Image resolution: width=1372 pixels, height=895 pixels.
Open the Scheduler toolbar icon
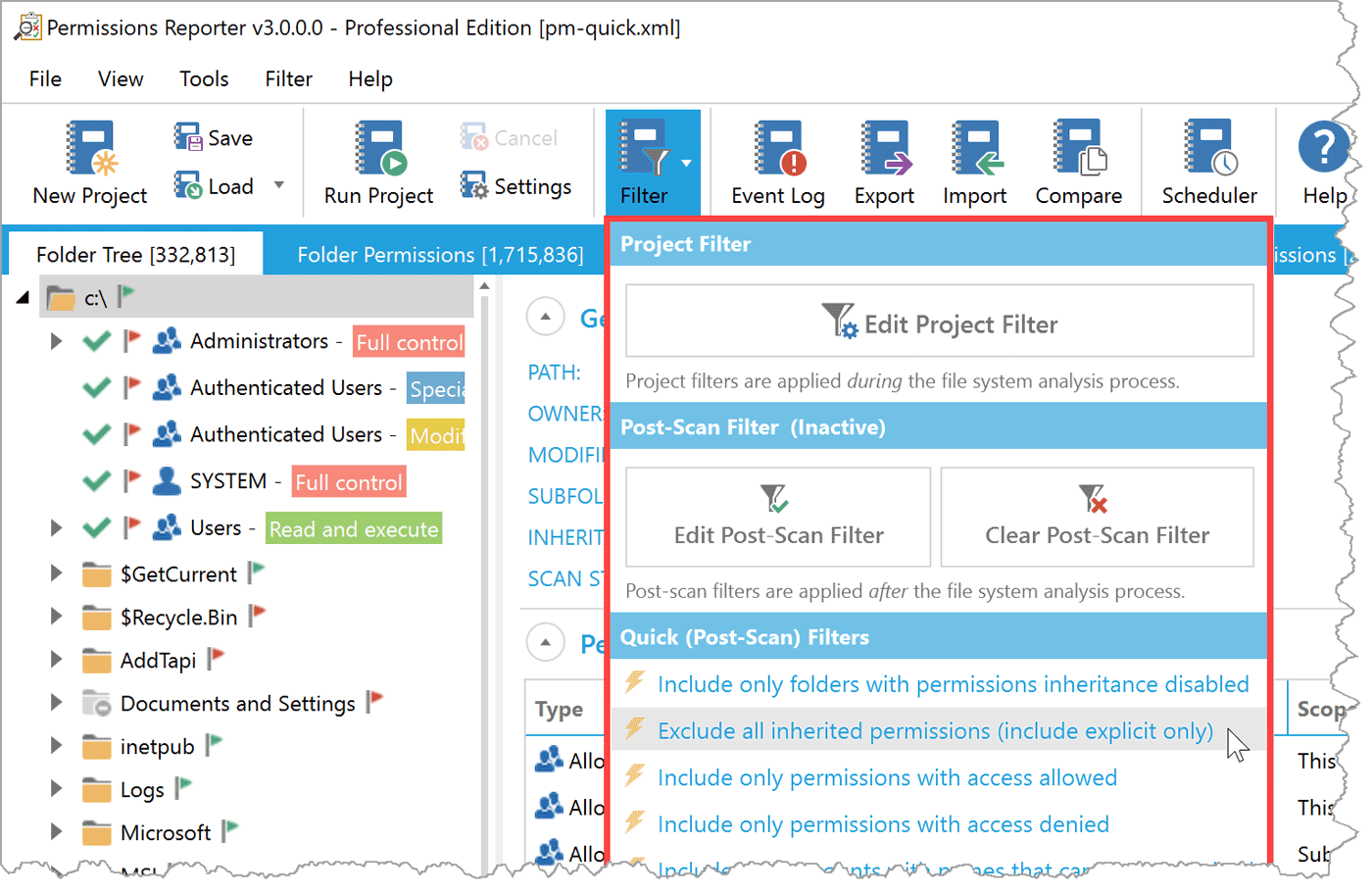[1210, 148]
